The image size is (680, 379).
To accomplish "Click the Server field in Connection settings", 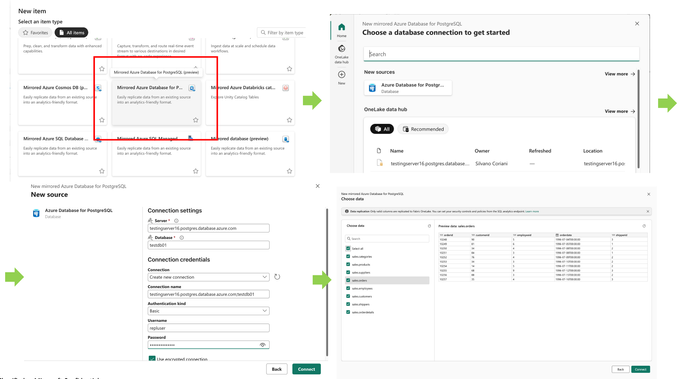I will 208,228.
